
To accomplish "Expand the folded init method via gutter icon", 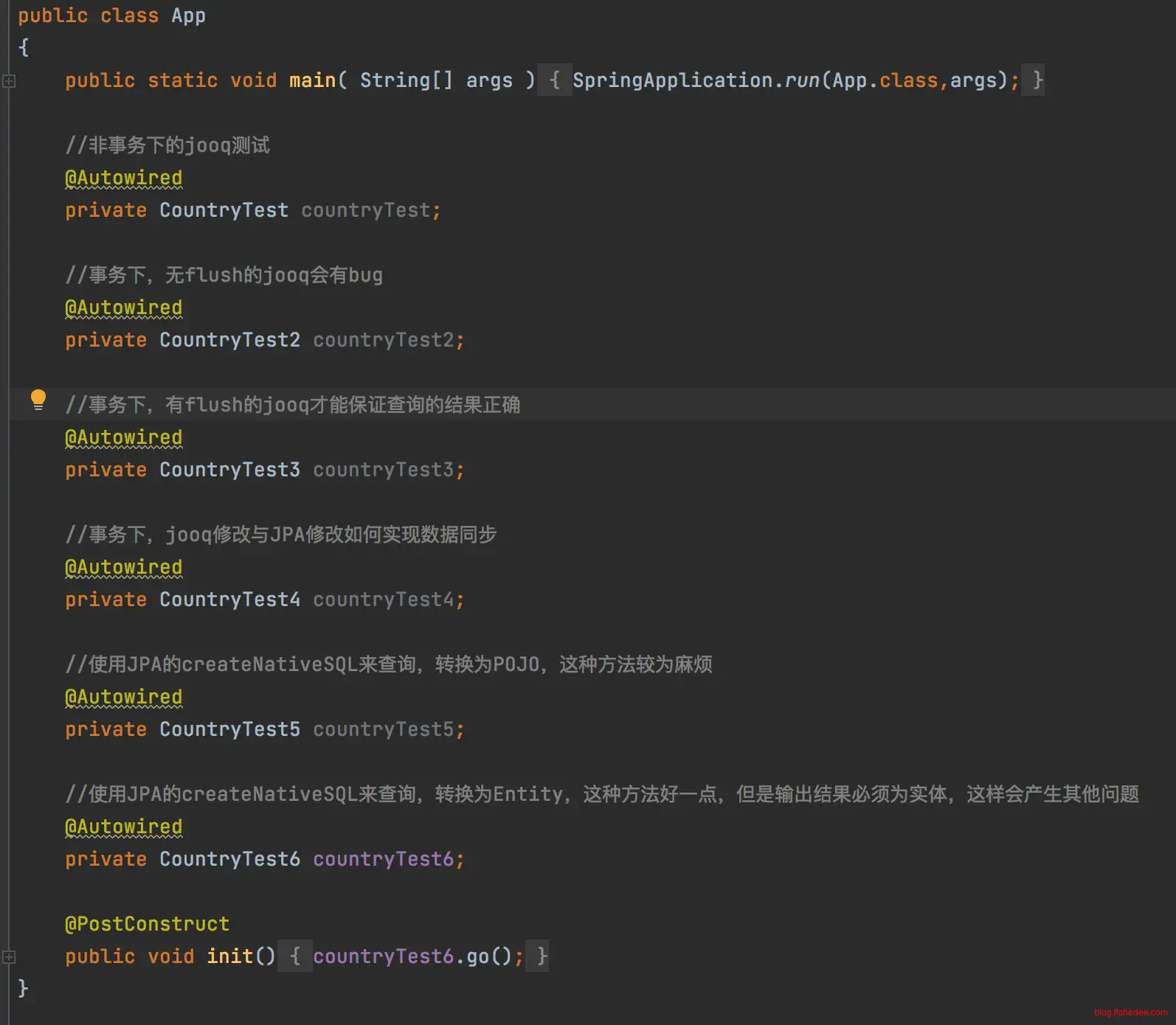I will pos(9,957).
